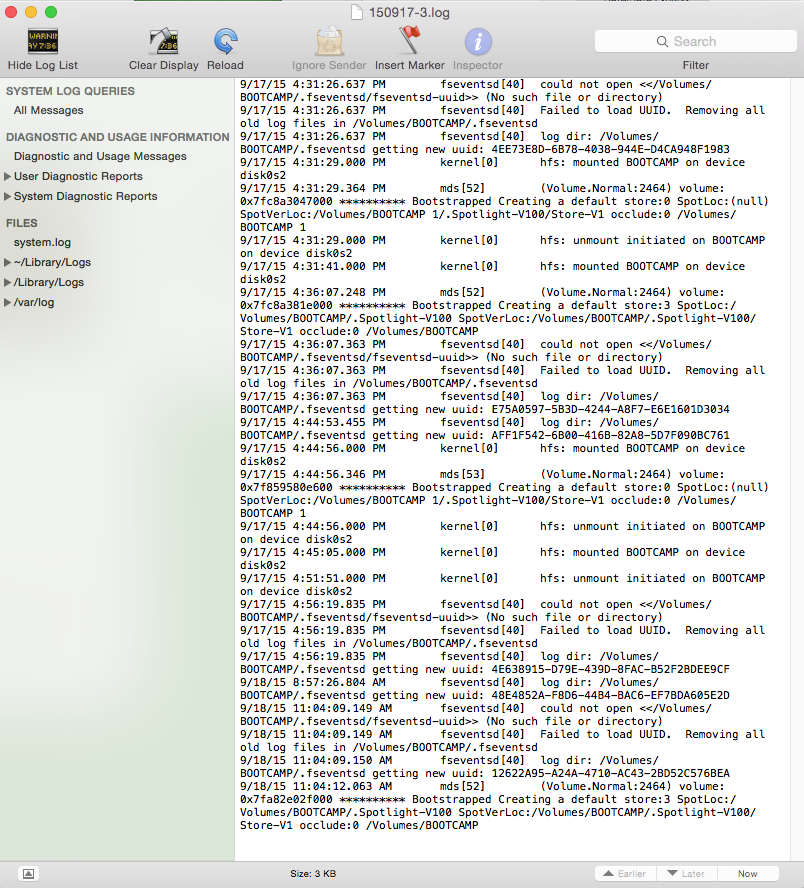This screenshot has height=888, width=804.
Task: Insert a marker using flag icon
Action: click(x=409, y=41)
